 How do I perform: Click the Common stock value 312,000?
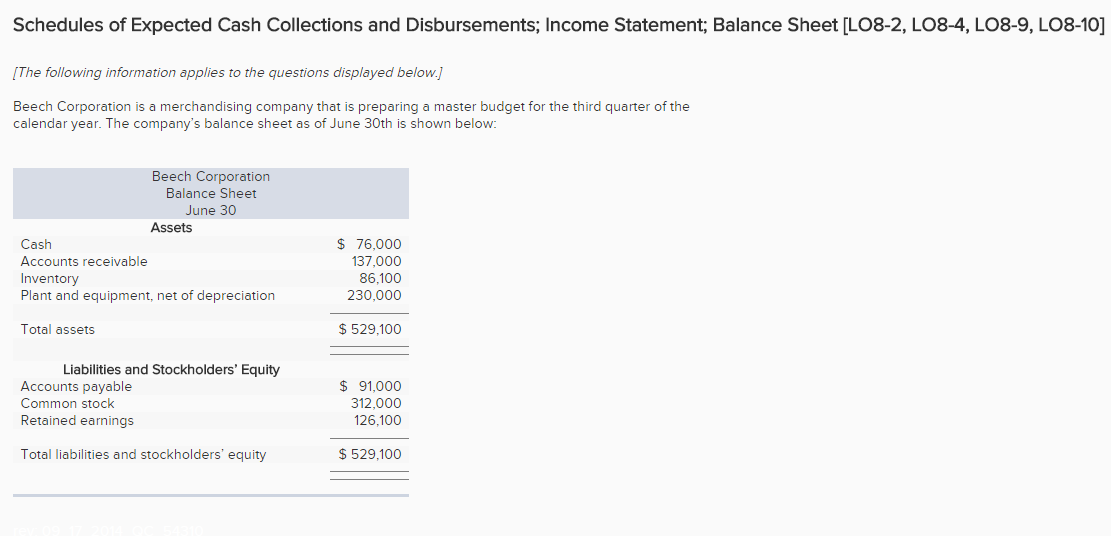[376, 404]
